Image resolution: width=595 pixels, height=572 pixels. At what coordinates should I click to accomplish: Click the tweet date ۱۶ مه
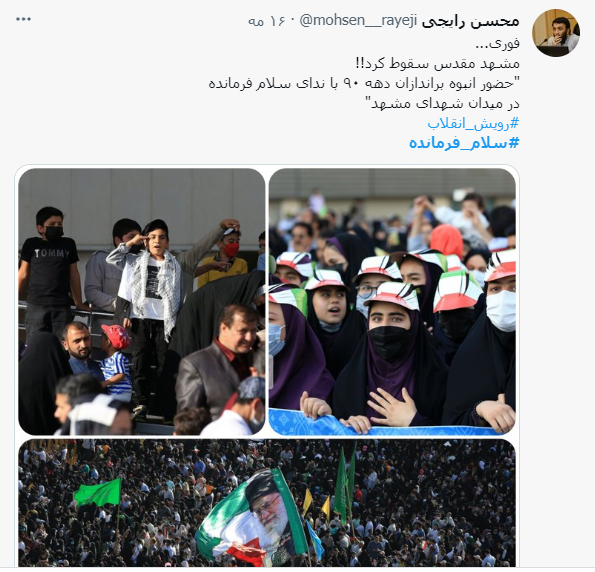(x=261, y=21)
